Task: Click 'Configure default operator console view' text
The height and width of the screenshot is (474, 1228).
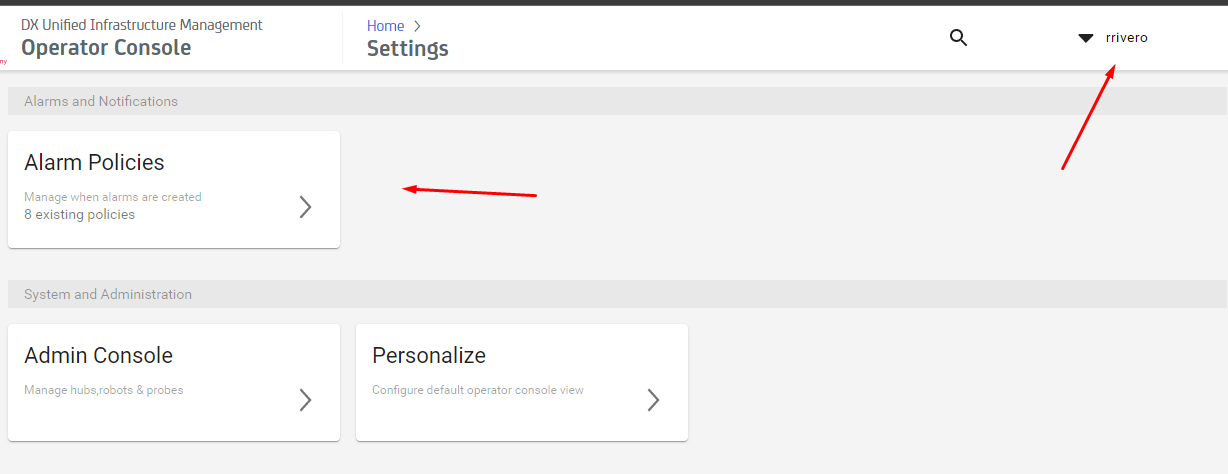Action: [x=478, y=390]
